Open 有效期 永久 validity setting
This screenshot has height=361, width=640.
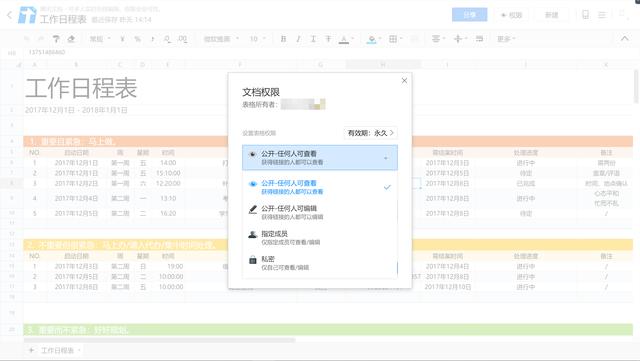tap(371, 133)
